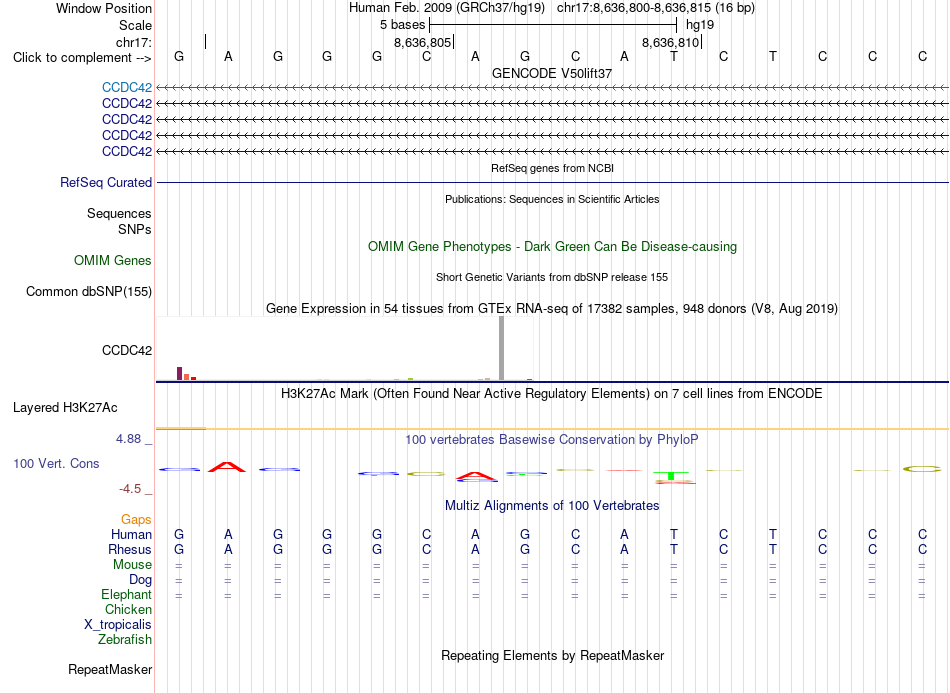Click the chr17: base position label

(134, 42)
